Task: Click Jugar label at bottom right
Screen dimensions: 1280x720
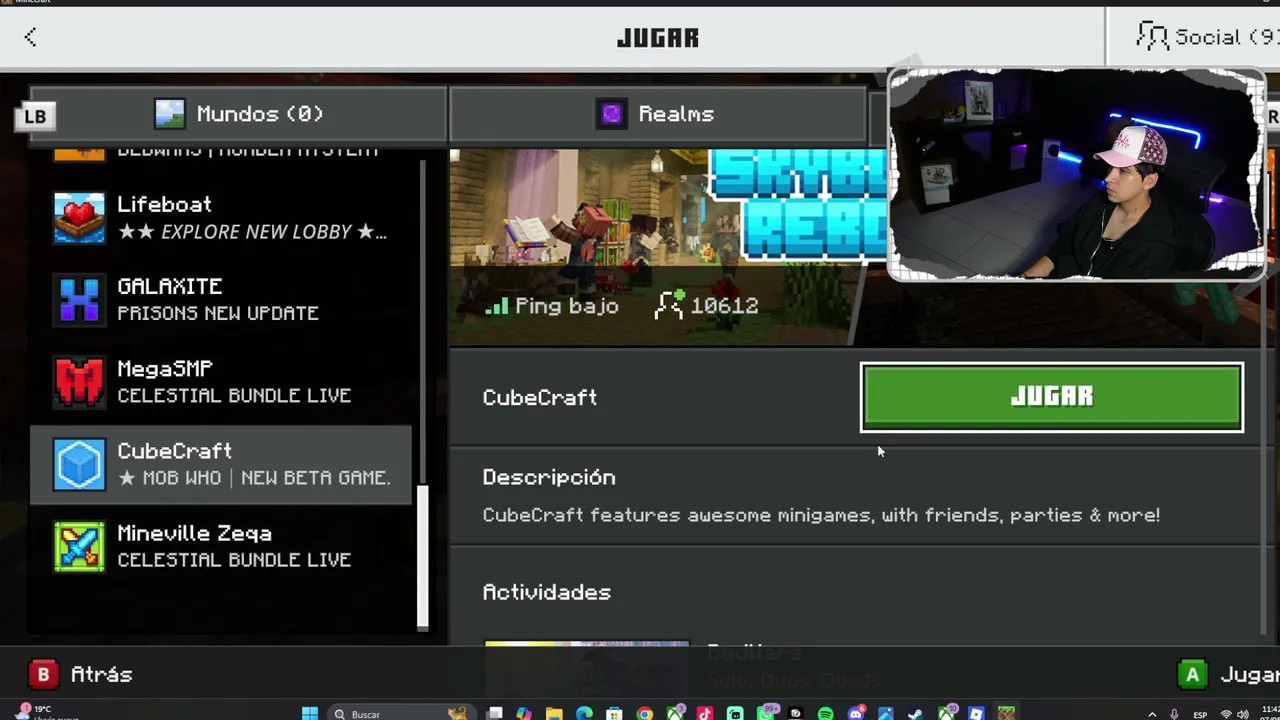Action: click(1249, 675)
